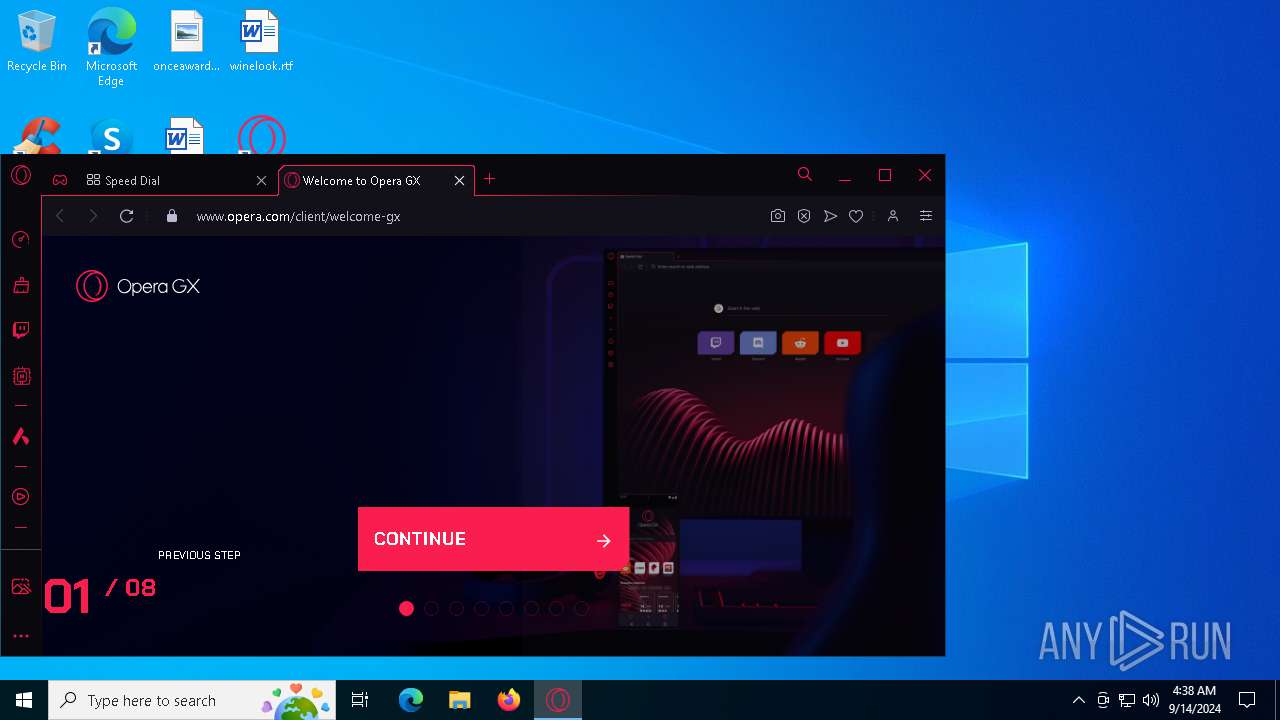Click the 01 / 08 step counter
This screenshot has height=720, width=1280.
tap(100, 594)
